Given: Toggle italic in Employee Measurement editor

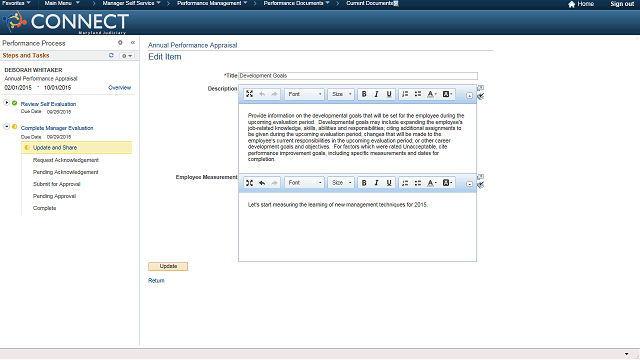Looking at the screenshot, I should (376, 183).
